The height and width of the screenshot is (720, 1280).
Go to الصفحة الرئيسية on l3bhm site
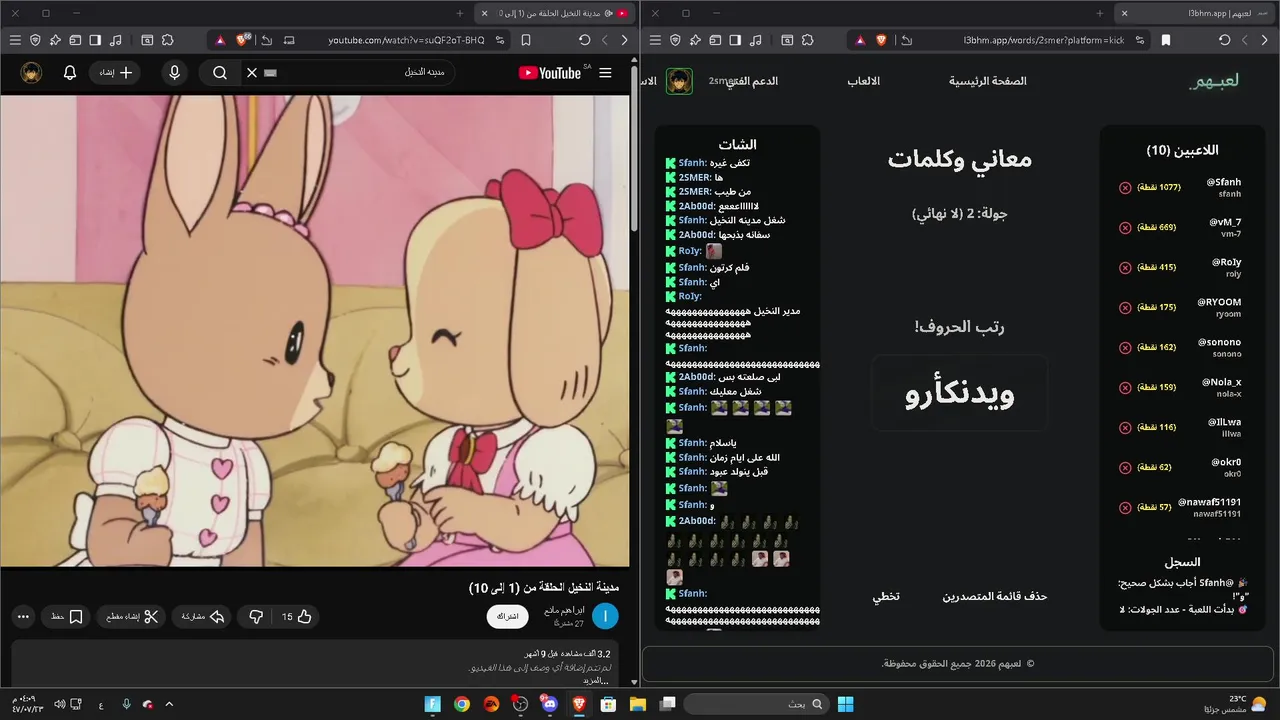pyautogui.click(x=988, y=81)
